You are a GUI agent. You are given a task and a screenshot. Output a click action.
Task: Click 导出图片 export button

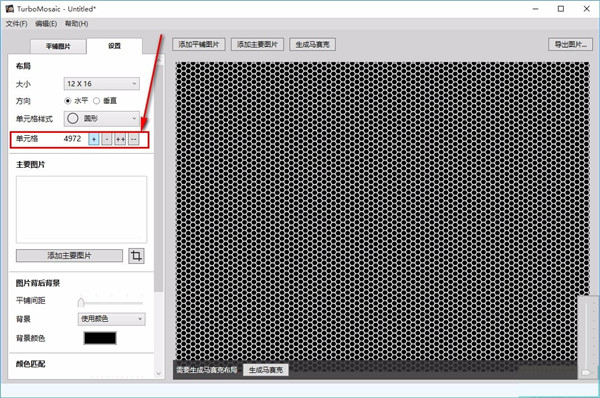point(570,44)
